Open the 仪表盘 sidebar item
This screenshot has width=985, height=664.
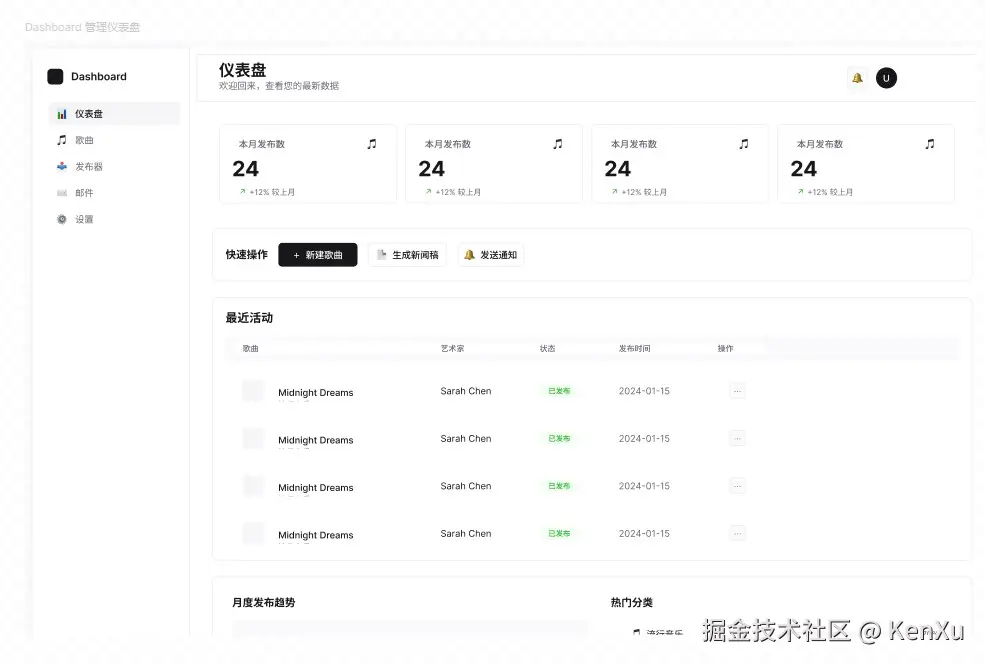pos(114,114)
